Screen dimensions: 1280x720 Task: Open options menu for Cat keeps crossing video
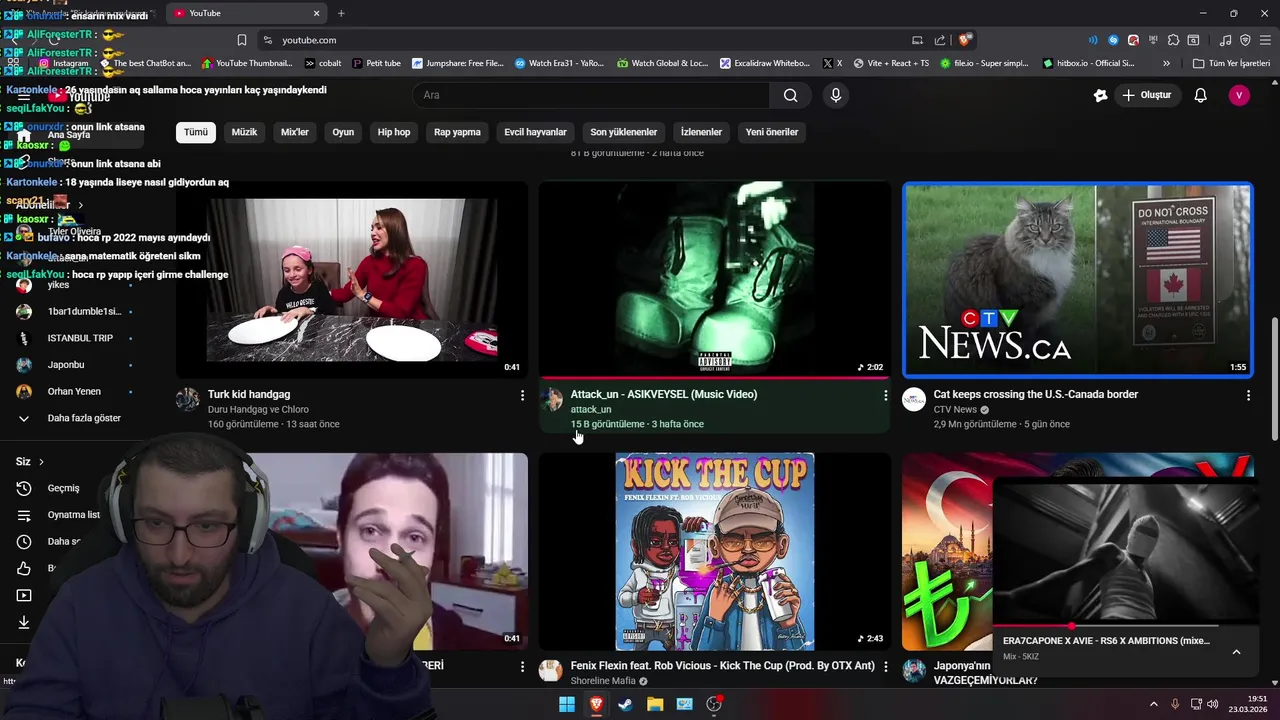tap(1248, 396)
